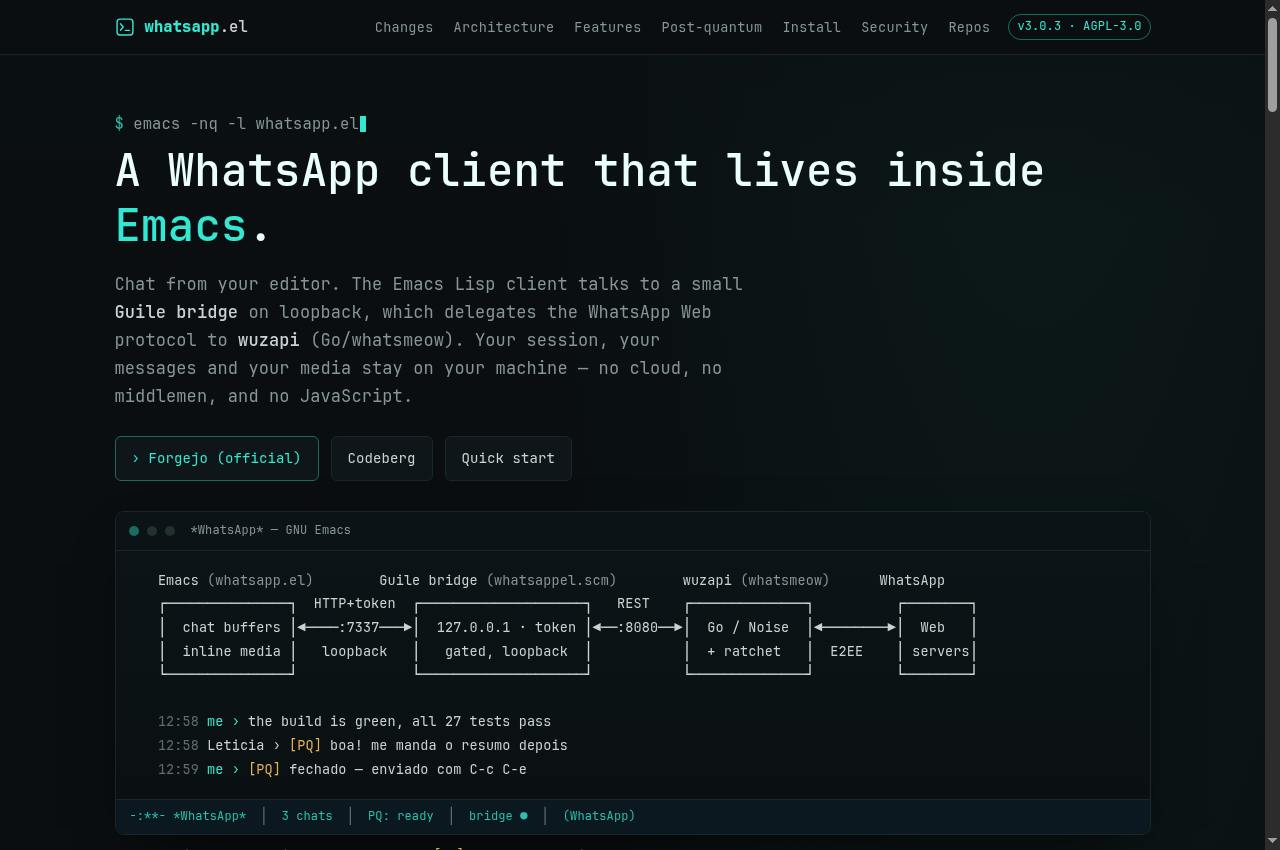The width and height of the screenshot is (1280, 850).
Task: Click the green dot in Emacs window titlebar
Action: click(134, 531)
